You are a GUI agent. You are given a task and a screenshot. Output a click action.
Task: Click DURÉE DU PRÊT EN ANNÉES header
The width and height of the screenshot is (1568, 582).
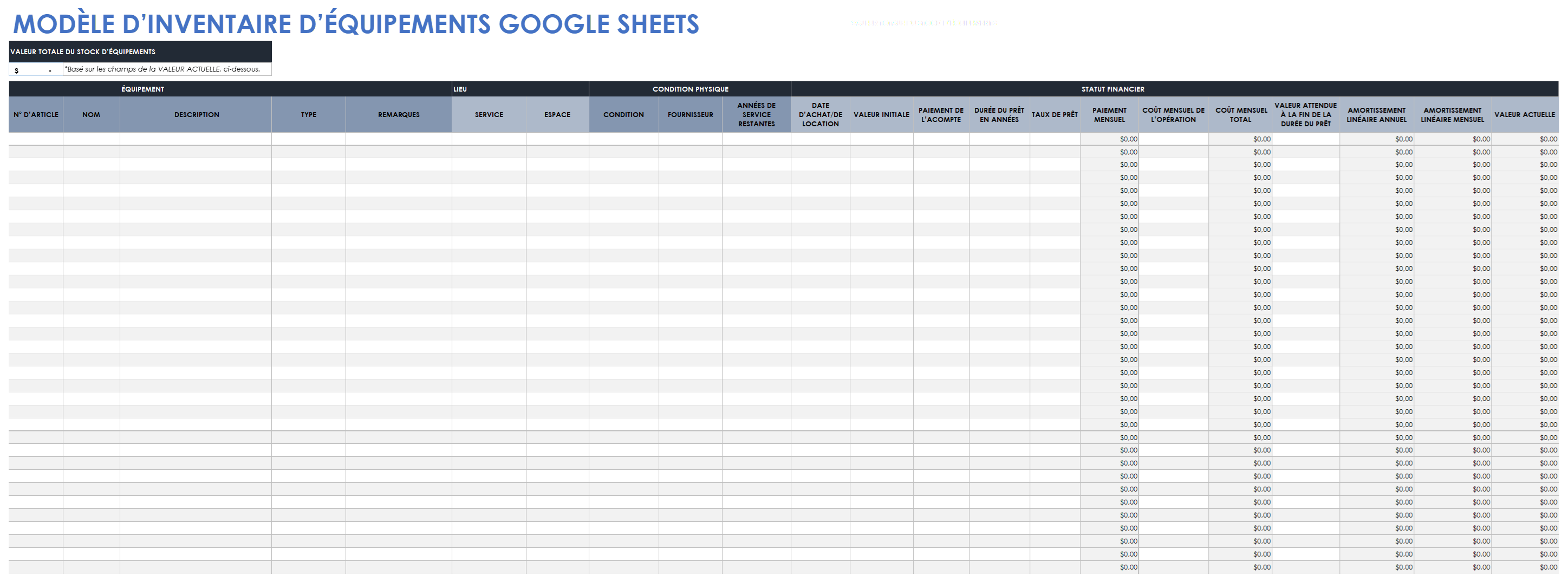(999, 114)
